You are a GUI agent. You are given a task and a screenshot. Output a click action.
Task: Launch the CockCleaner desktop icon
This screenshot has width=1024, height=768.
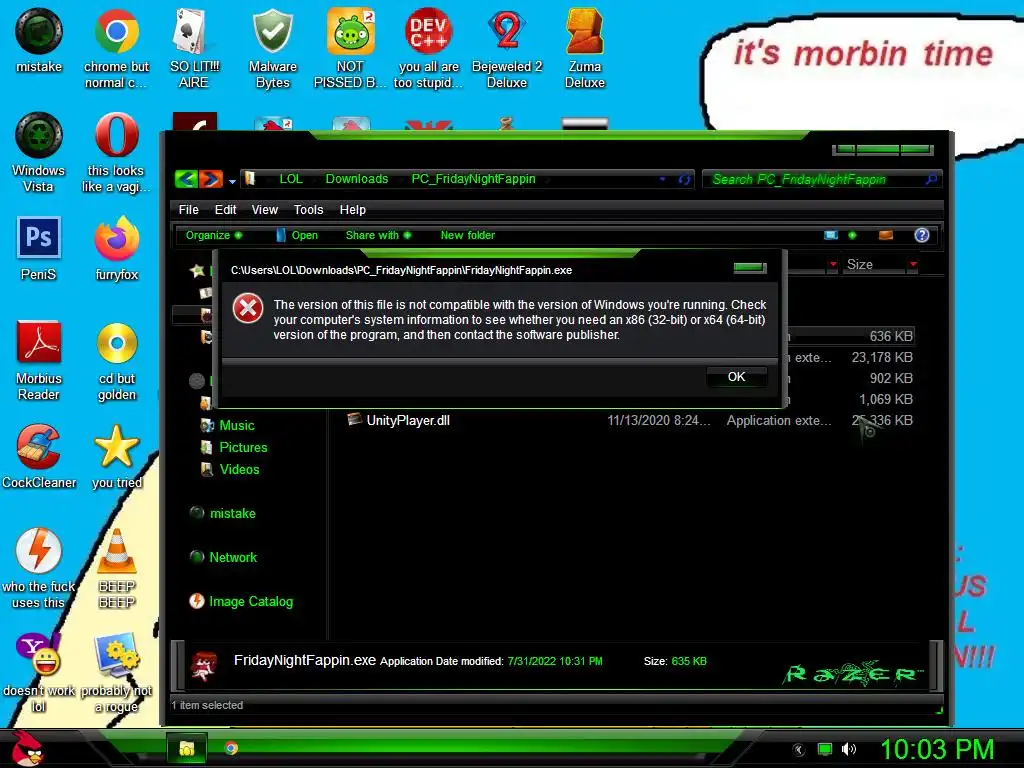pyautogui.click(x=39, y=455)
